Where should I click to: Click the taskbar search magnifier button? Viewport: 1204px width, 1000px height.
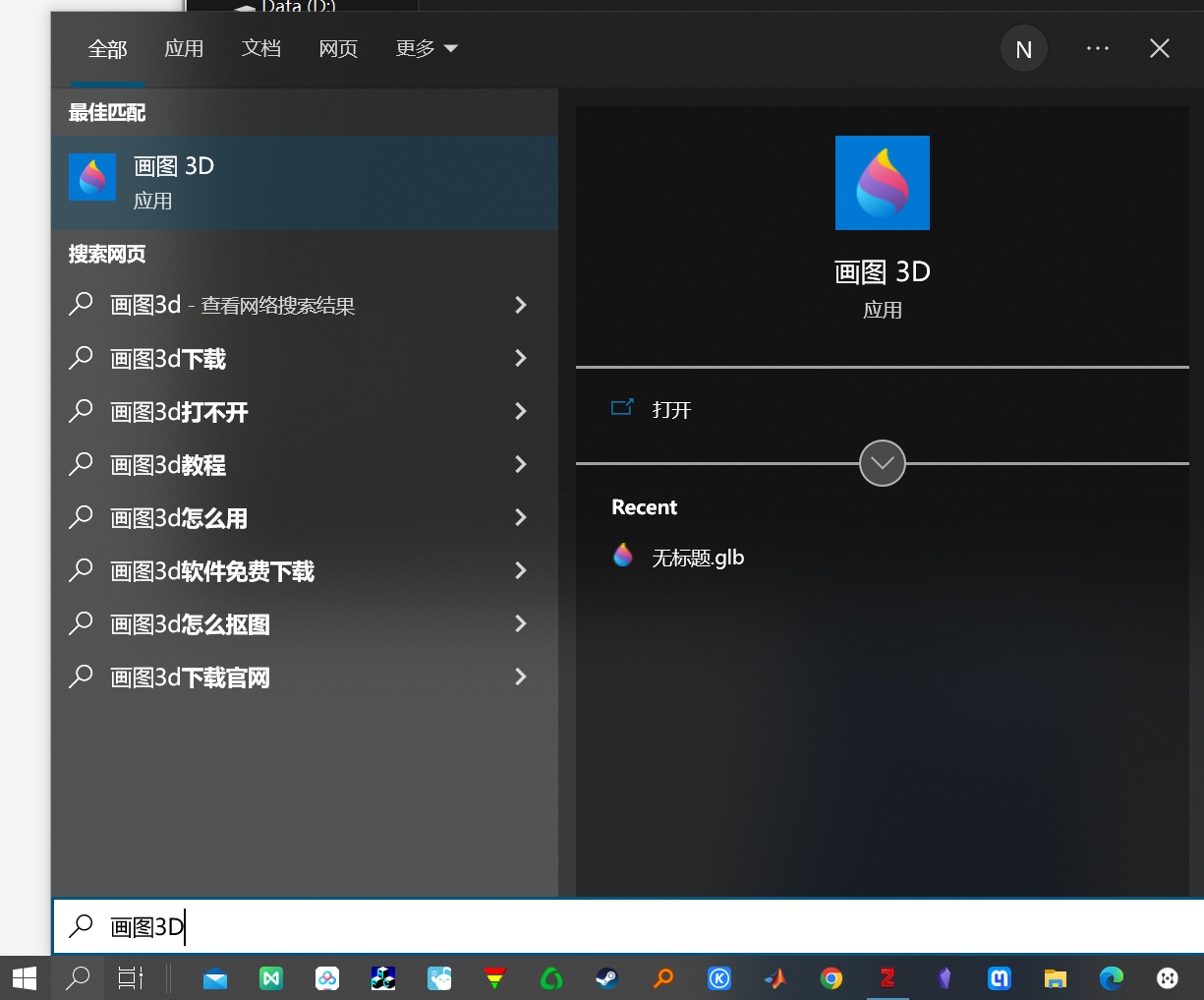(77, 977)
